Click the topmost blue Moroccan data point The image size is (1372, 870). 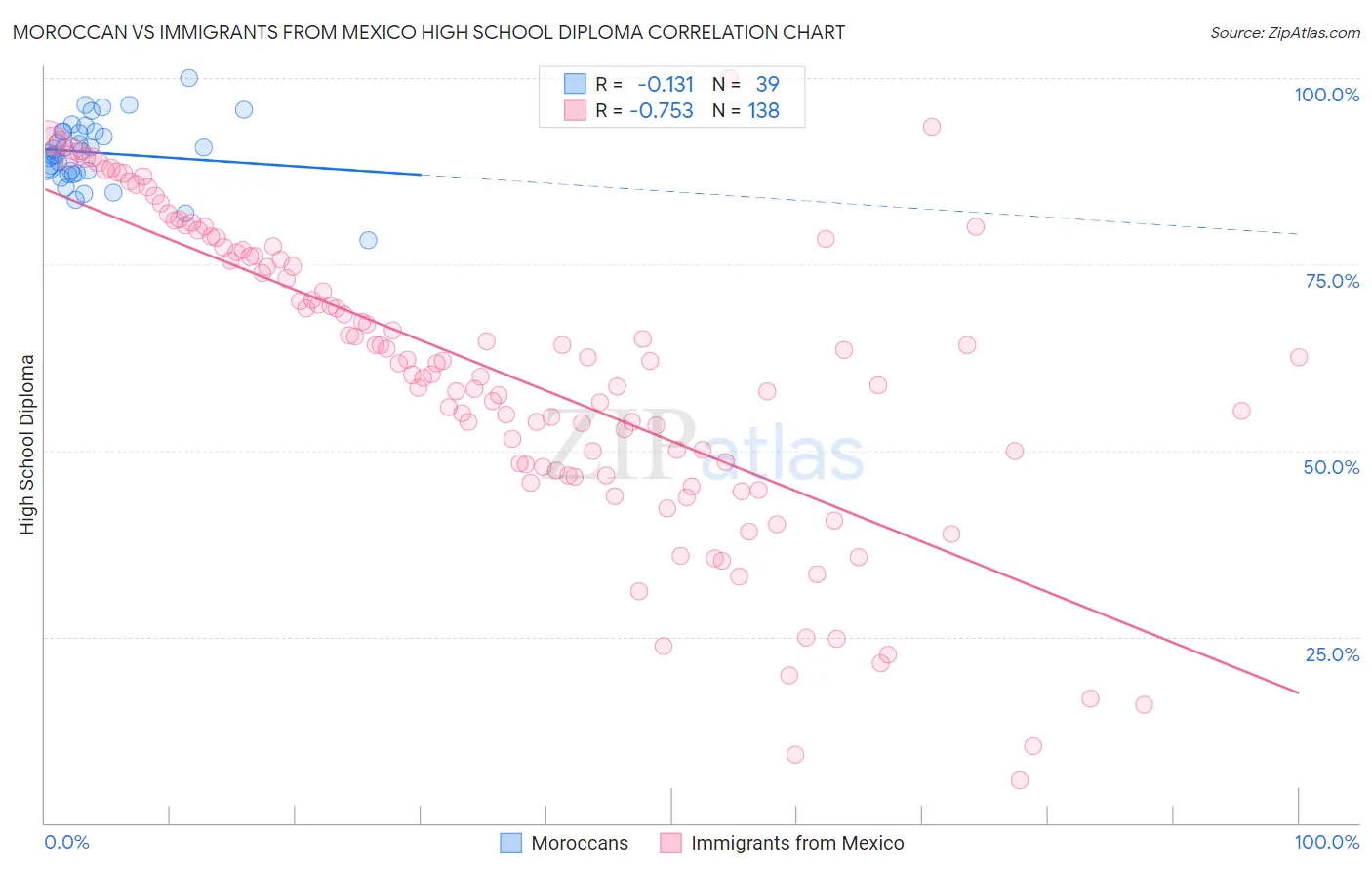[189, 78]
